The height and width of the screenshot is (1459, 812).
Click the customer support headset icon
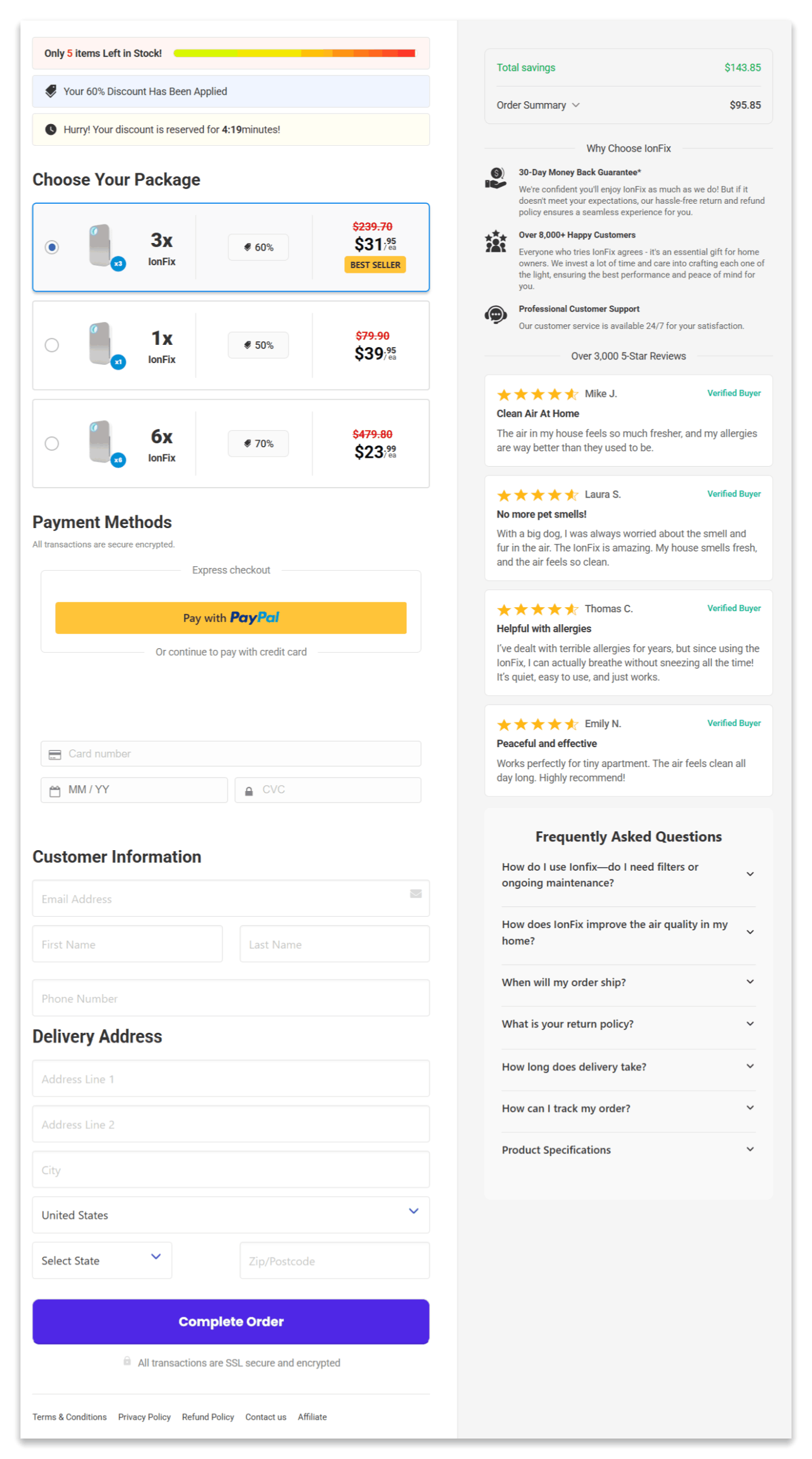click(x=495, y=315)
